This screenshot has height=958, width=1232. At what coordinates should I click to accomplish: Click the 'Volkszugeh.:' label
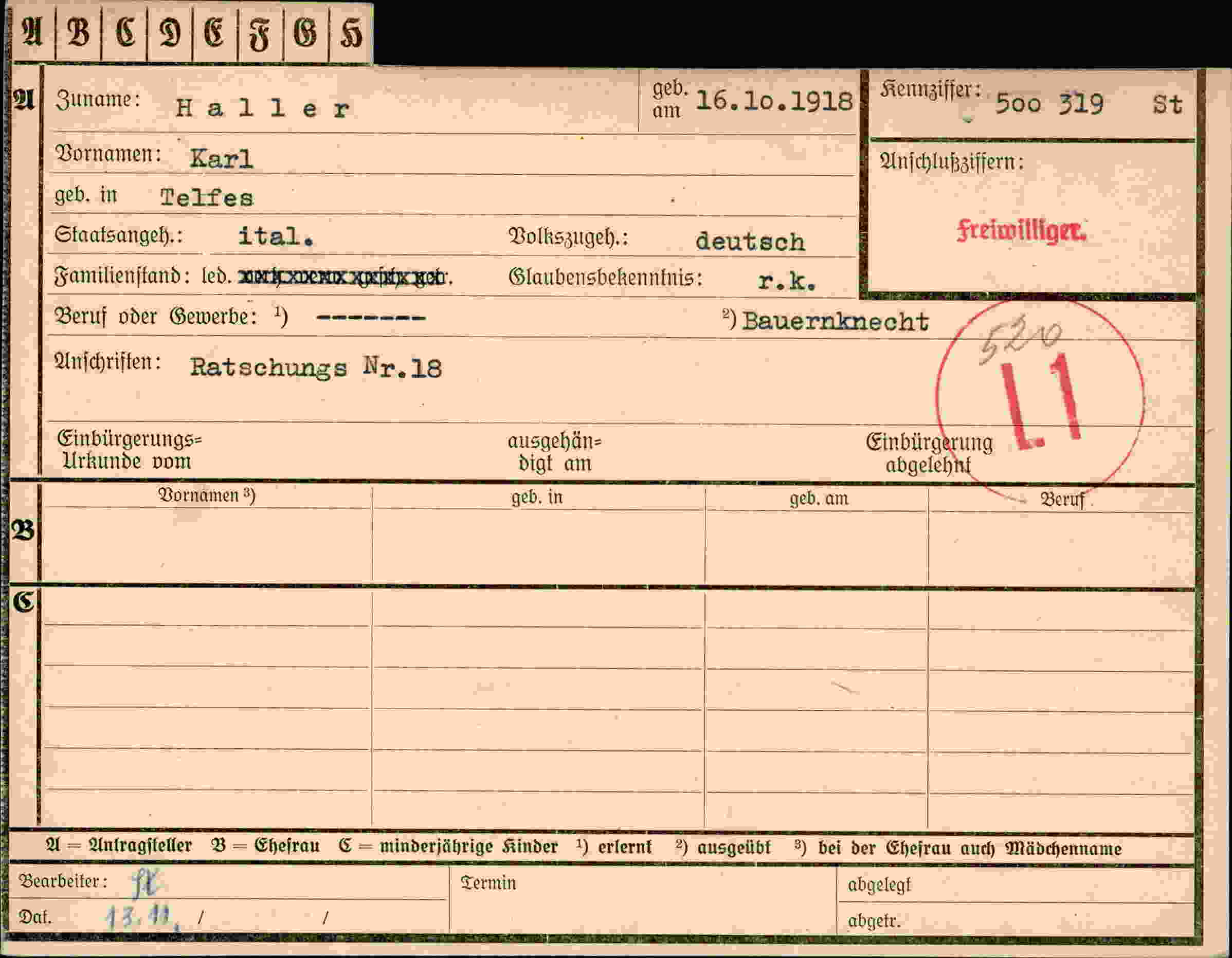coord(568,237)
